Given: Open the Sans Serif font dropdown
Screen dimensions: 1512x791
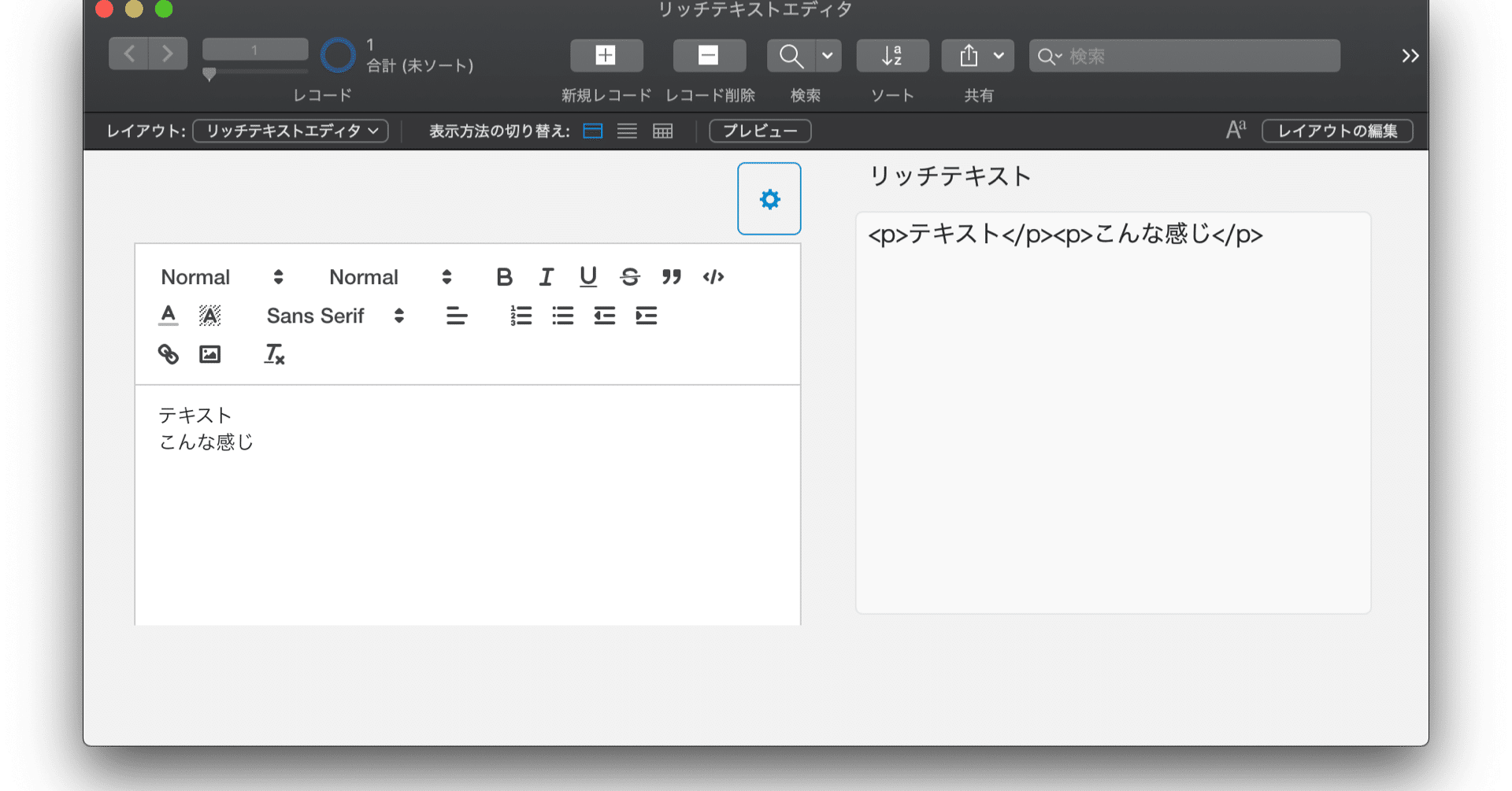Looking at the screenshot, I should [334, 316].
